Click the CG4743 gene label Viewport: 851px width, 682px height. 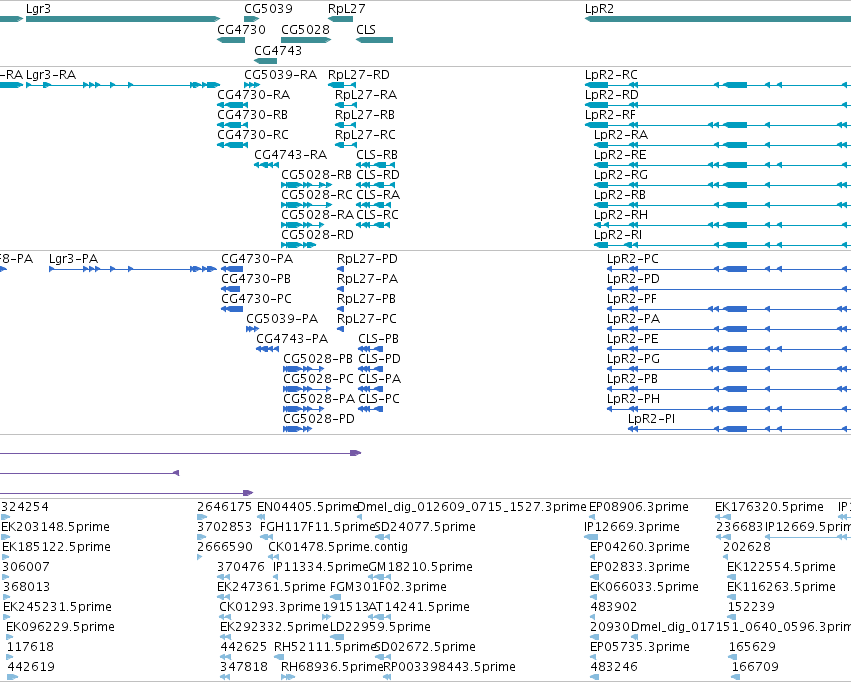[x=278, y=50]
